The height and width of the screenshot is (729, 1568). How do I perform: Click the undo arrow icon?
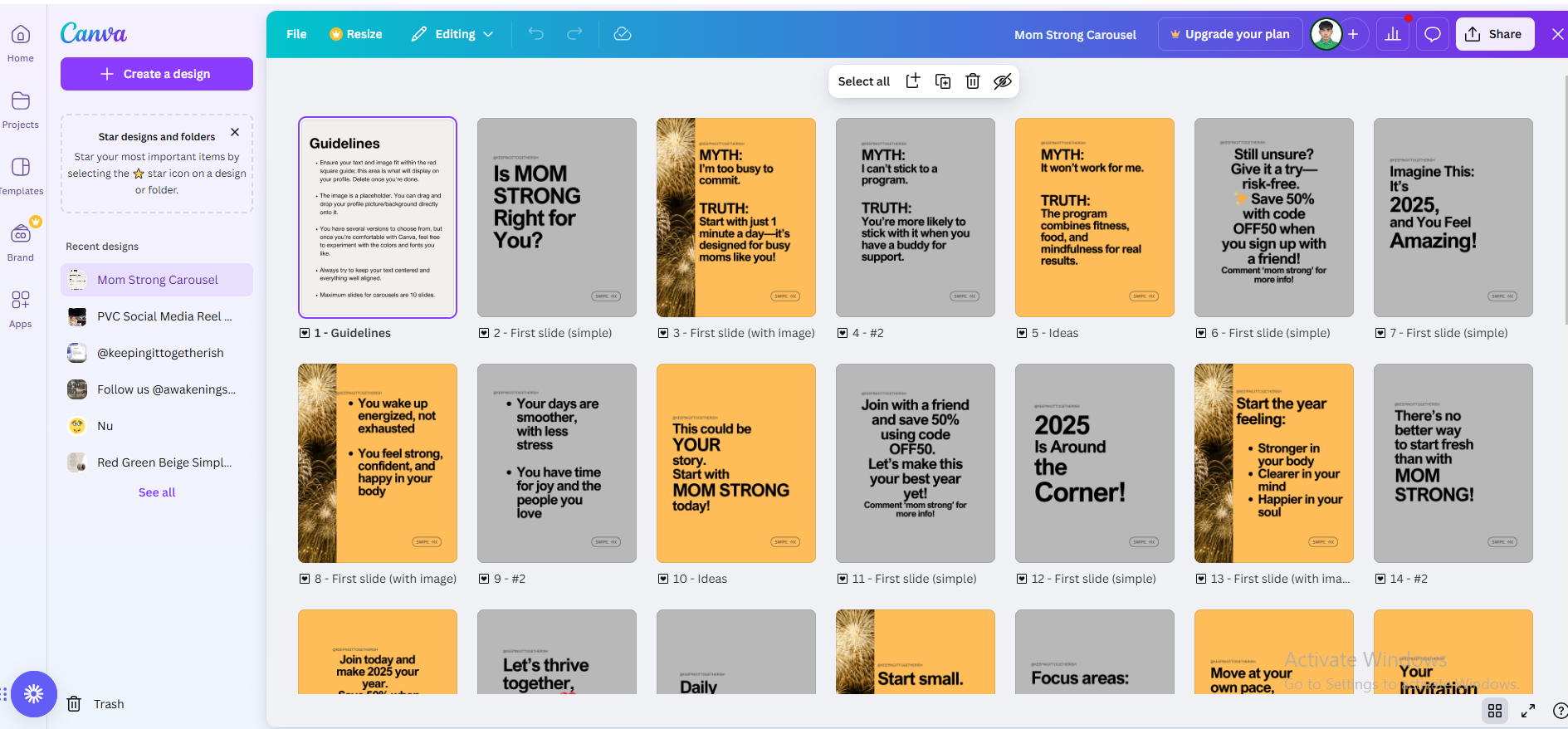(x=536, y=34)
